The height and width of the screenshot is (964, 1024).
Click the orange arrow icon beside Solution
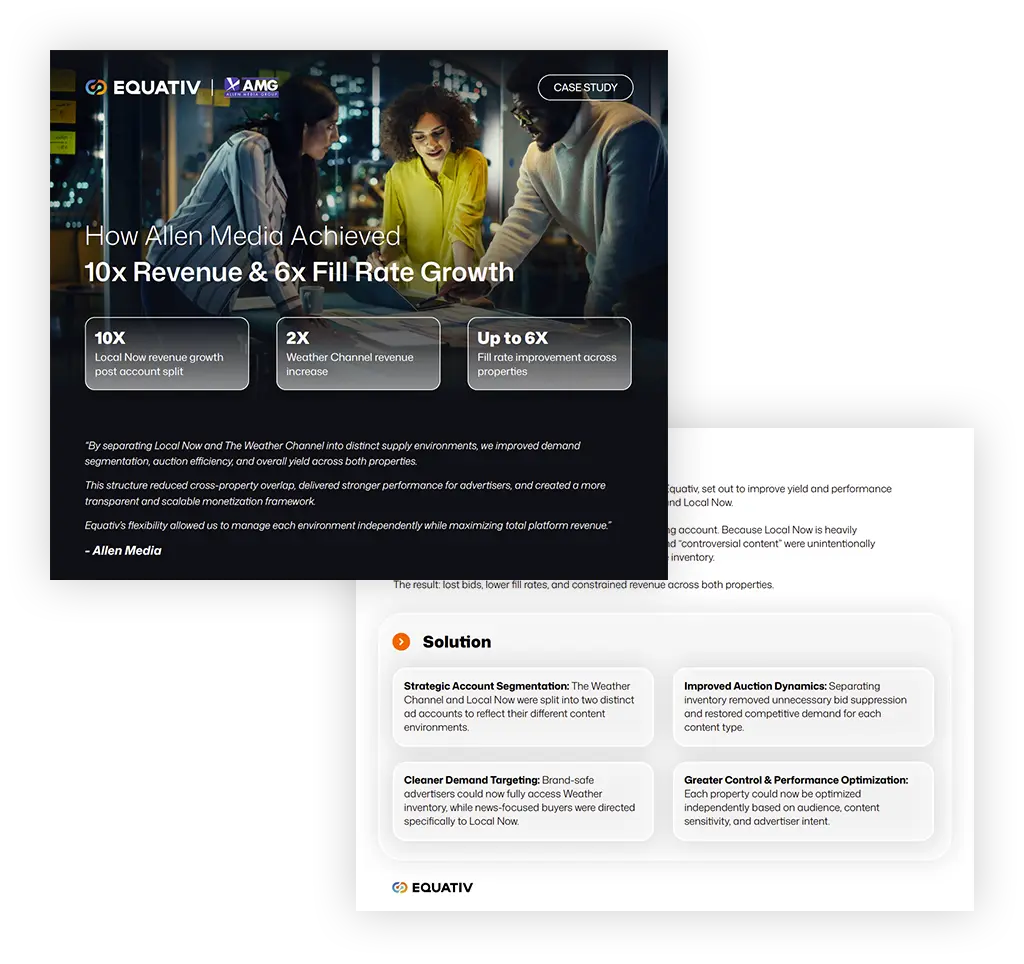click(401, 642)
